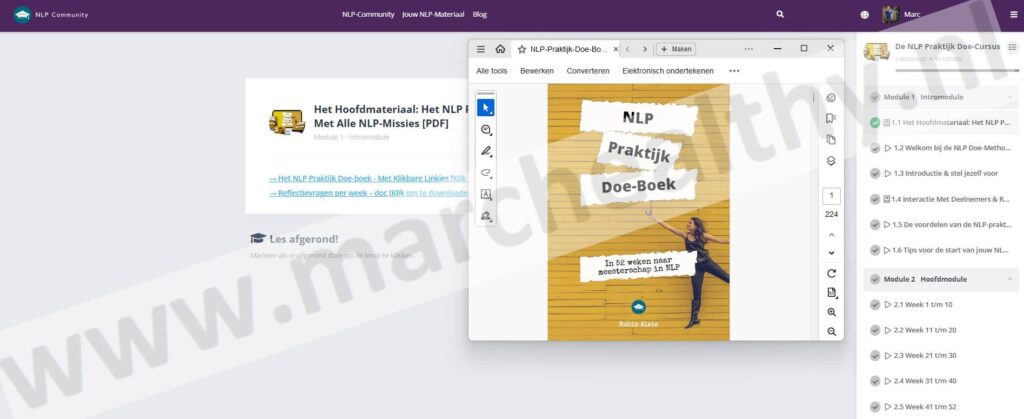This screenshot has width=1024, height=419.
Task: Open the Alle tools menu
Action: [492, 70]
